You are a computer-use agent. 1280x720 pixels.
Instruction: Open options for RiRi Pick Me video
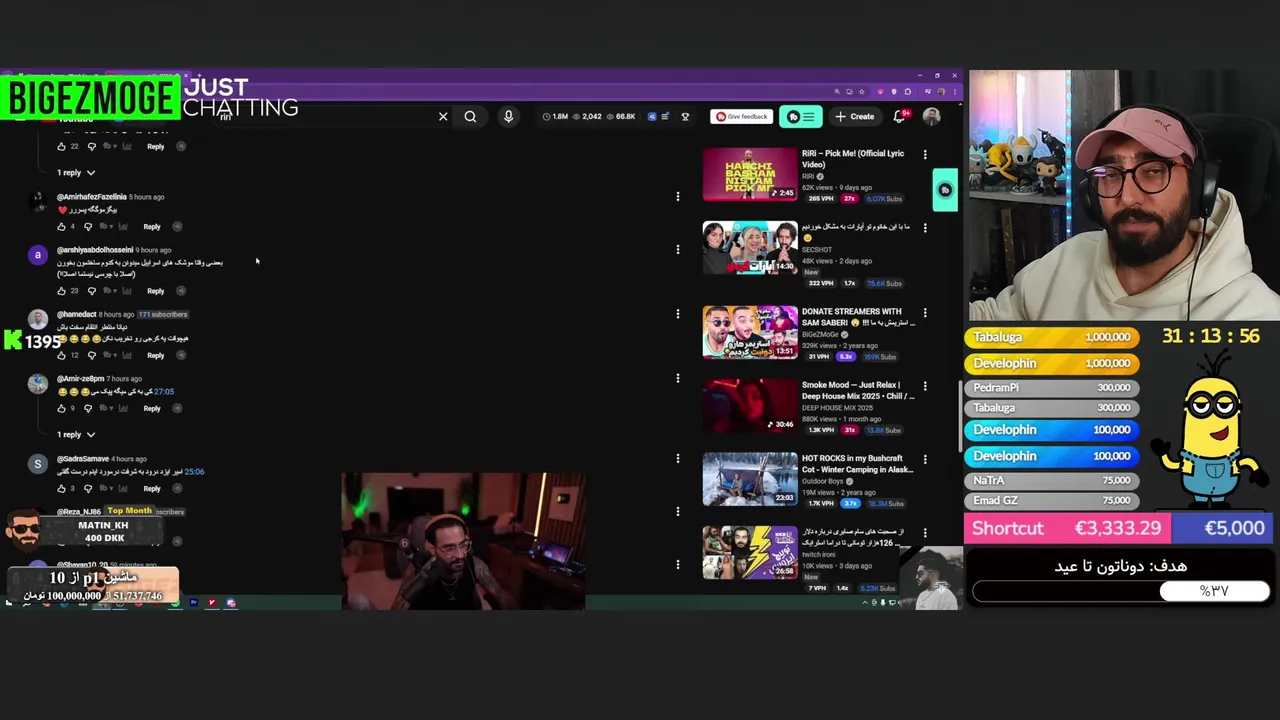point(924,154)
